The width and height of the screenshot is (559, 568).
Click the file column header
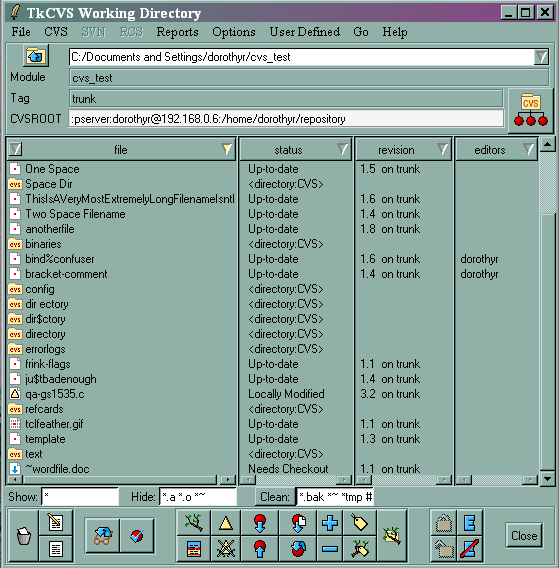121,150
